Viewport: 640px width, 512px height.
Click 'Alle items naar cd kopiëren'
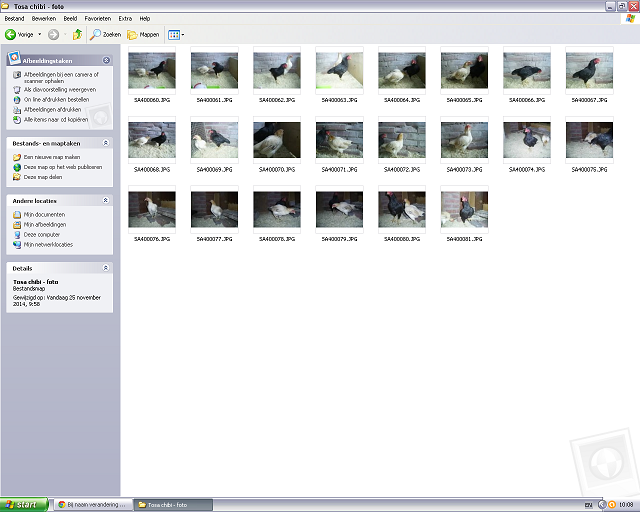[51, 120]
